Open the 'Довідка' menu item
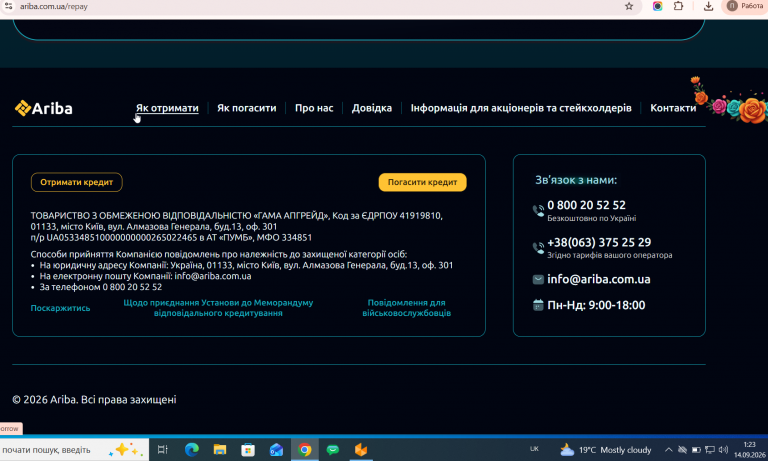This screenshot has height=461, width=768. (372, 108)
